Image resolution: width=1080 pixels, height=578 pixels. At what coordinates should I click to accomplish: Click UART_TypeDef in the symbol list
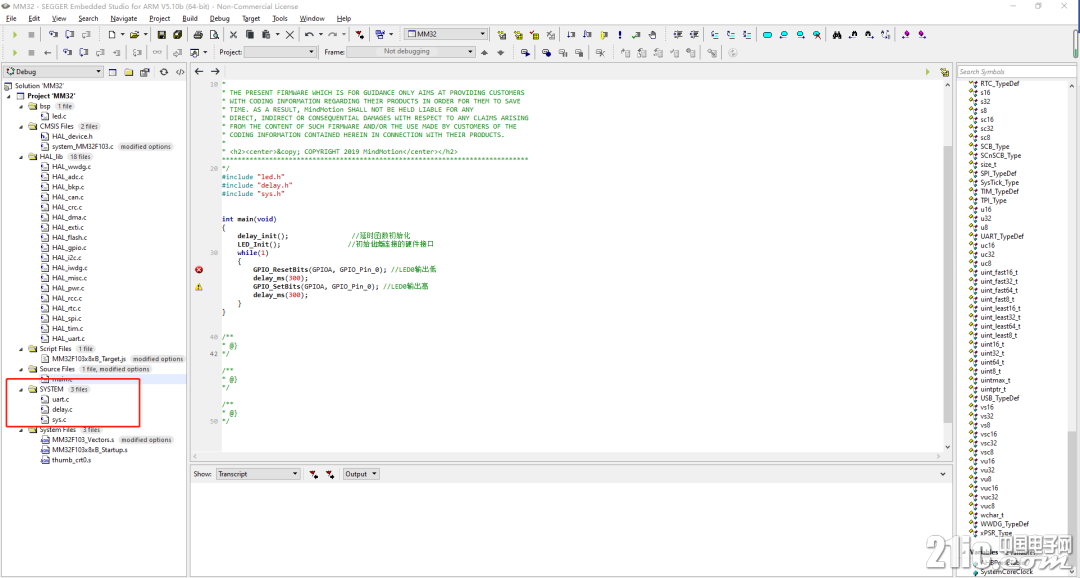coord(1001,236)
